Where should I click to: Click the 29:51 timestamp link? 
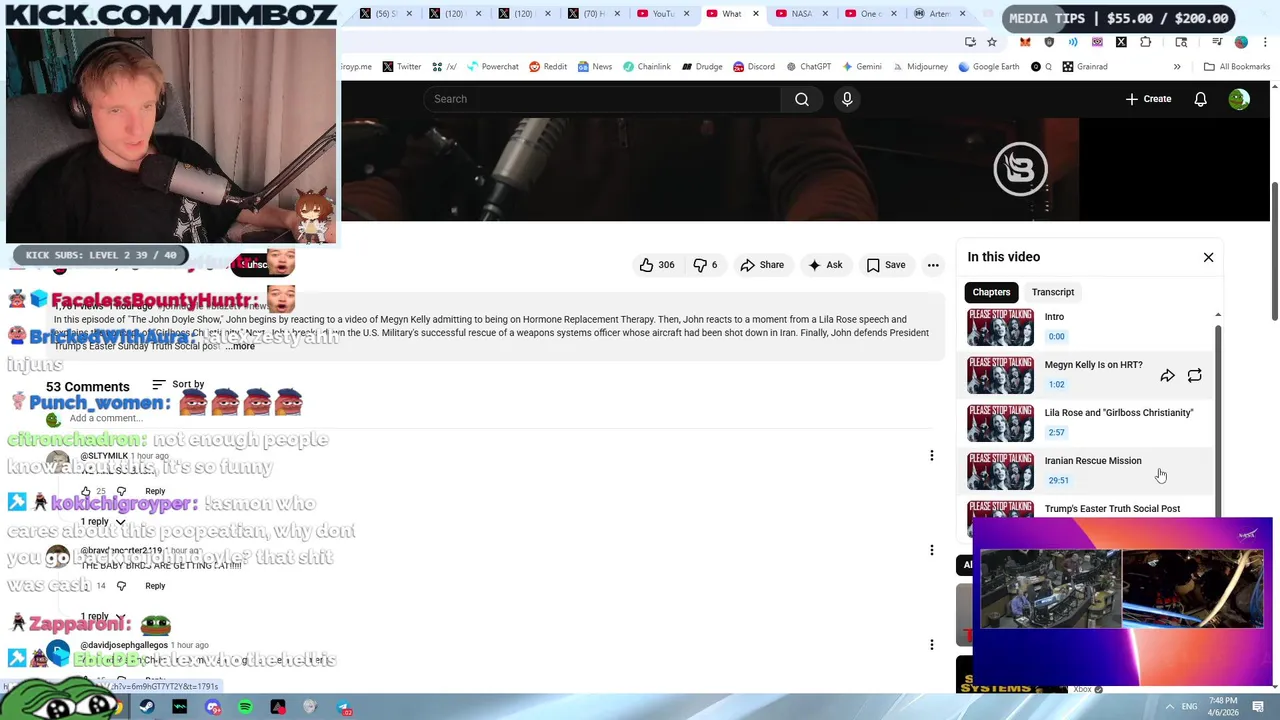point(1058,480)
